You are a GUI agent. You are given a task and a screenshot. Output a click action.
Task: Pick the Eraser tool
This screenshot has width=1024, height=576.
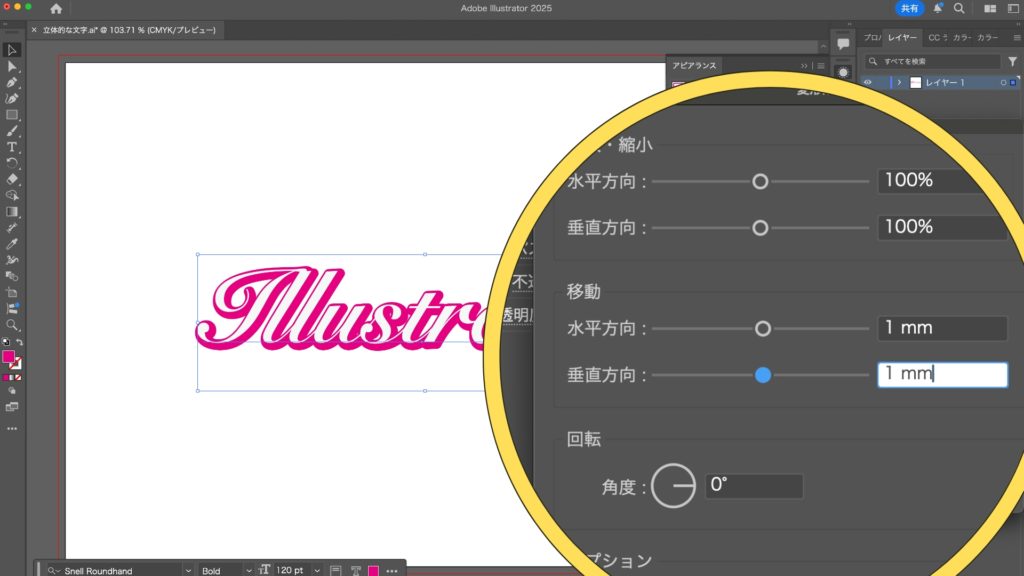12,179
